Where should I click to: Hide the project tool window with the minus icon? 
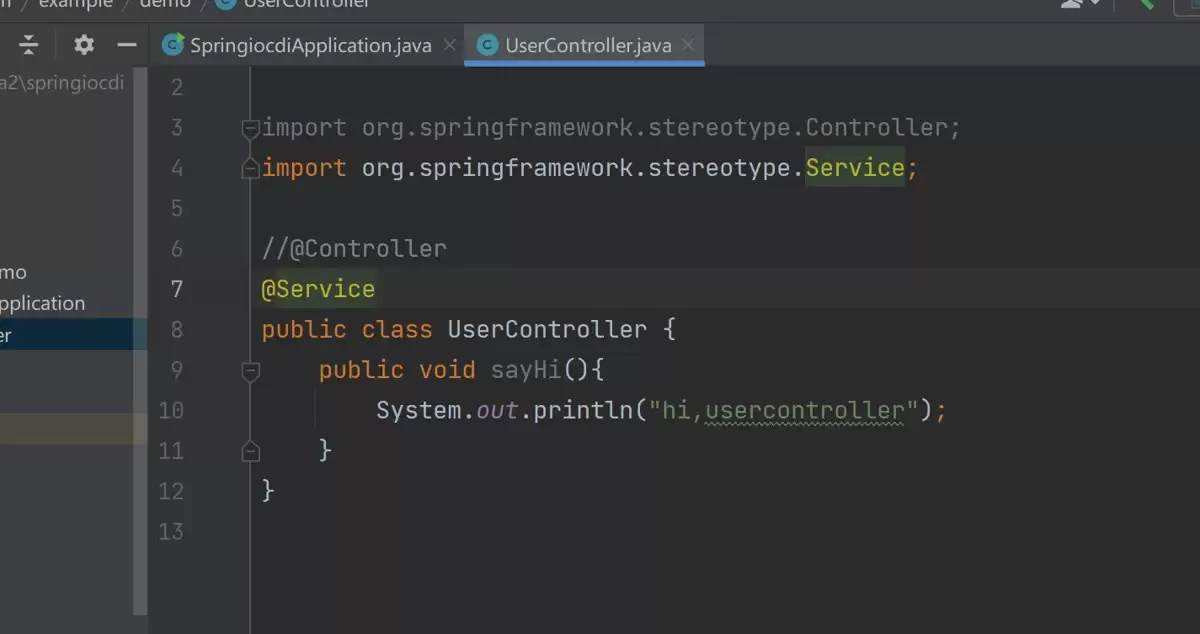tap(127, 45)
